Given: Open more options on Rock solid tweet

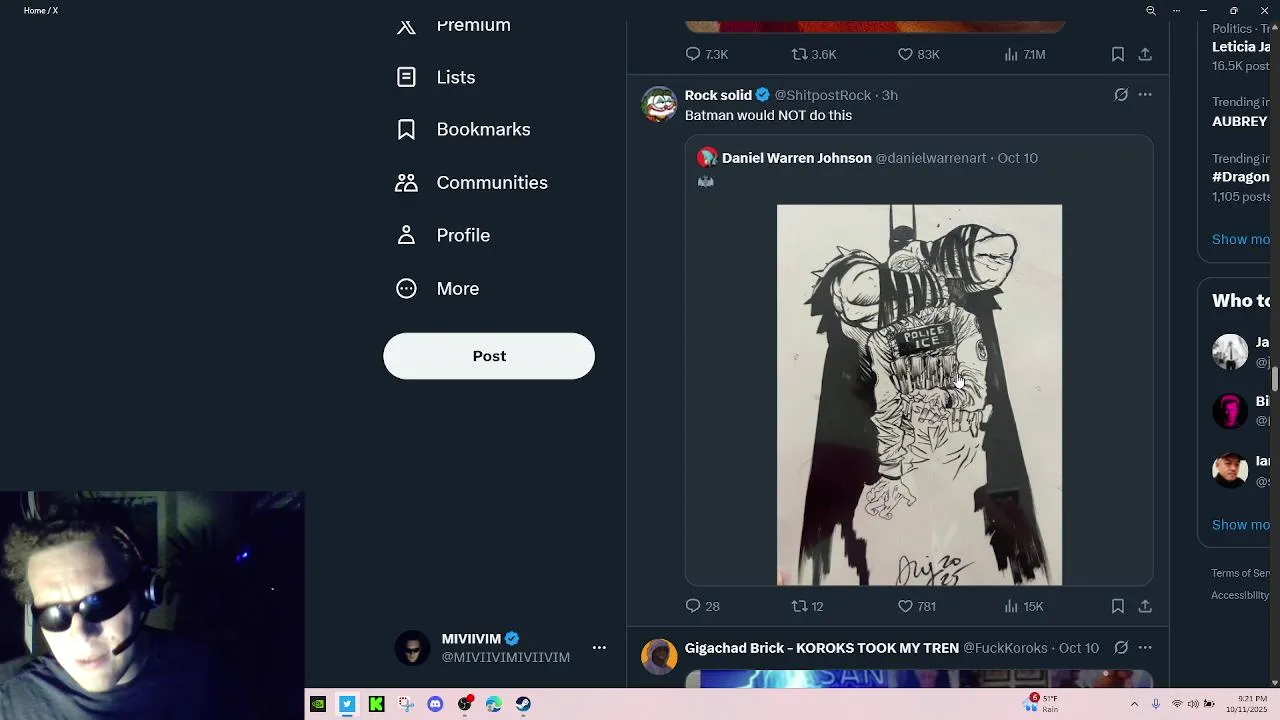Looking at the screenshot, I should pyautogui.click(x=1145, y=95).
